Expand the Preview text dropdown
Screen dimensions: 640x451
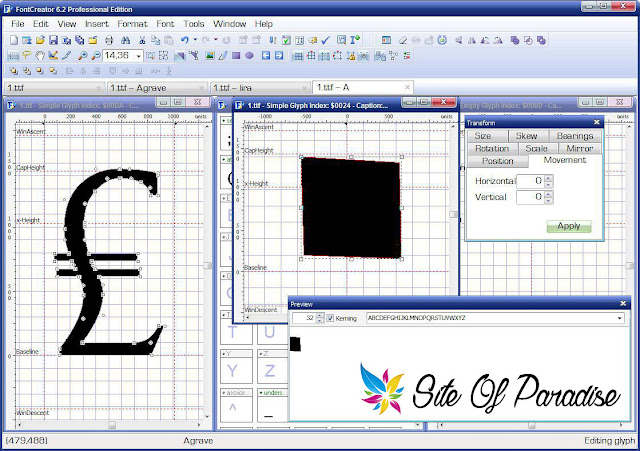pos(620,318)
